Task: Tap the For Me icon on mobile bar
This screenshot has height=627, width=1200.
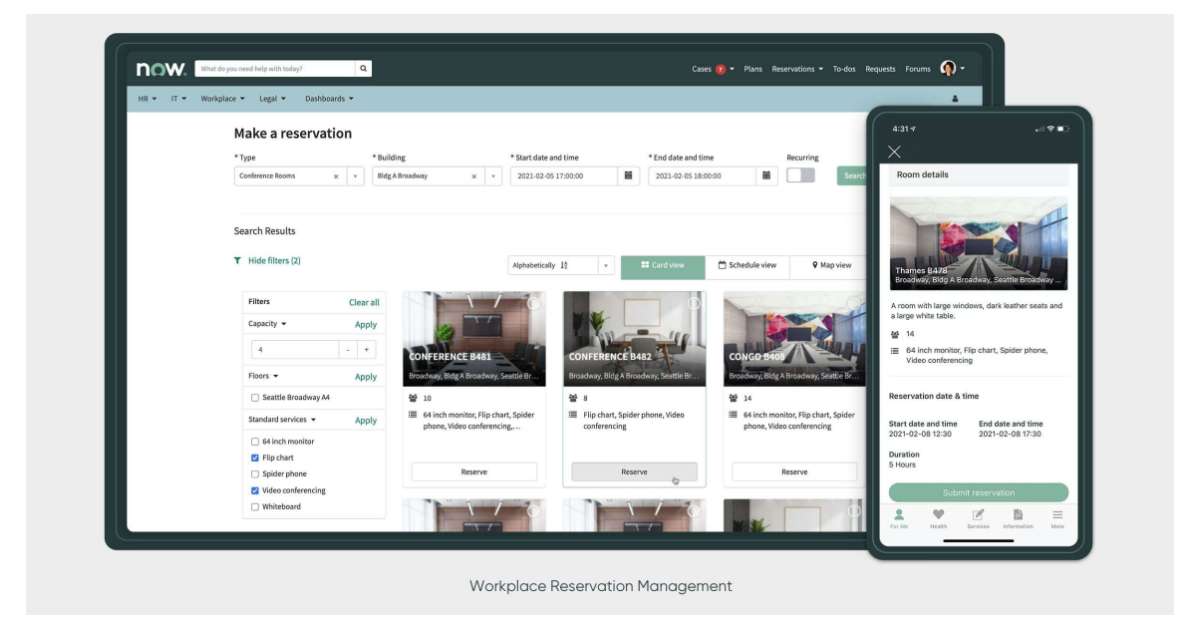Action: (x=899, y=514)
